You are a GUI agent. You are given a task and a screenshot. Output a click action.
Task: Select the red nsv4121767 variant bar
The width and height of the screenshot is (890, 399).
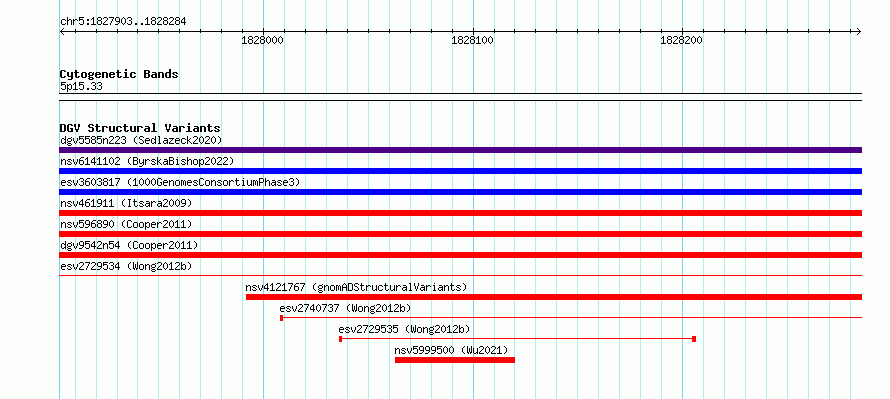[553, 297]
